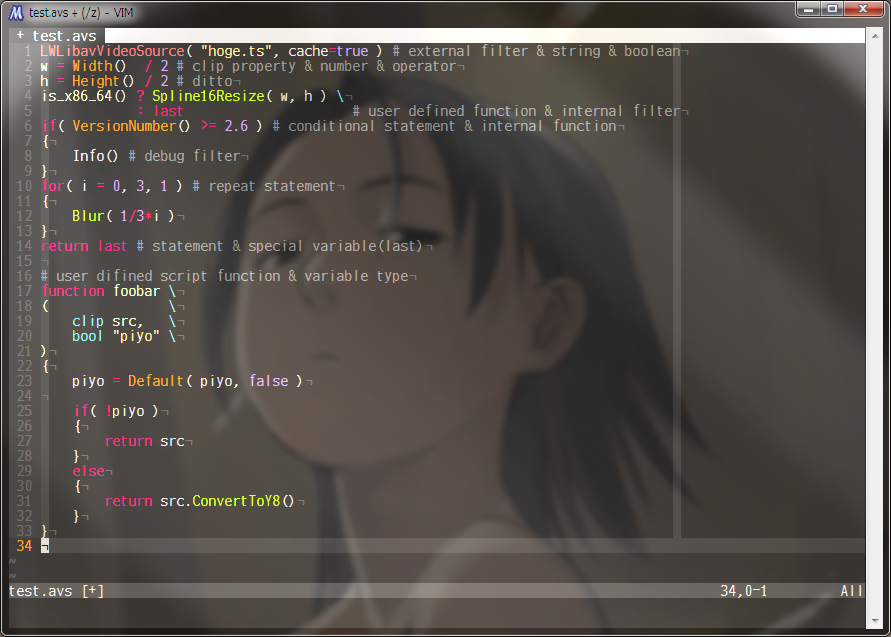The height and width of the screenshot is (637, 891).
Task: Minimize the VIM window
Action: [x=809, y=10]
